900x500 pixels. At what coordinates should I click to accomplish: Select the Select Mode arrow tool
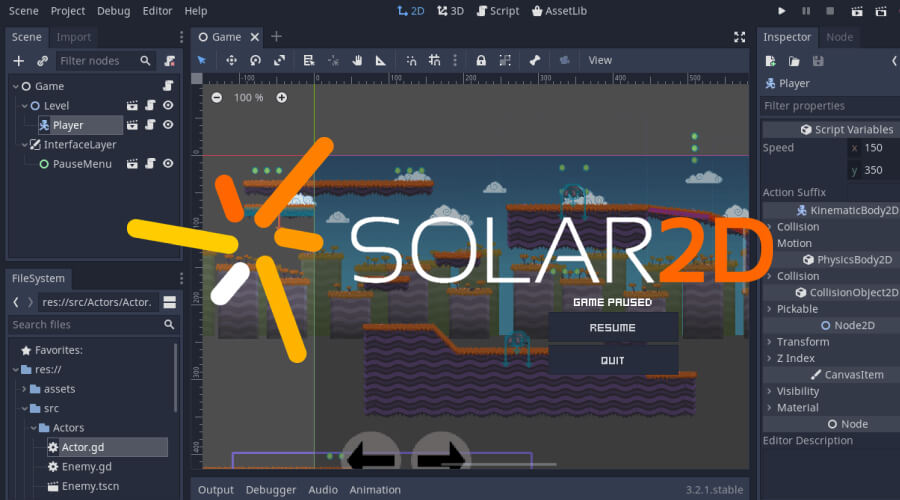pos(201,60)
